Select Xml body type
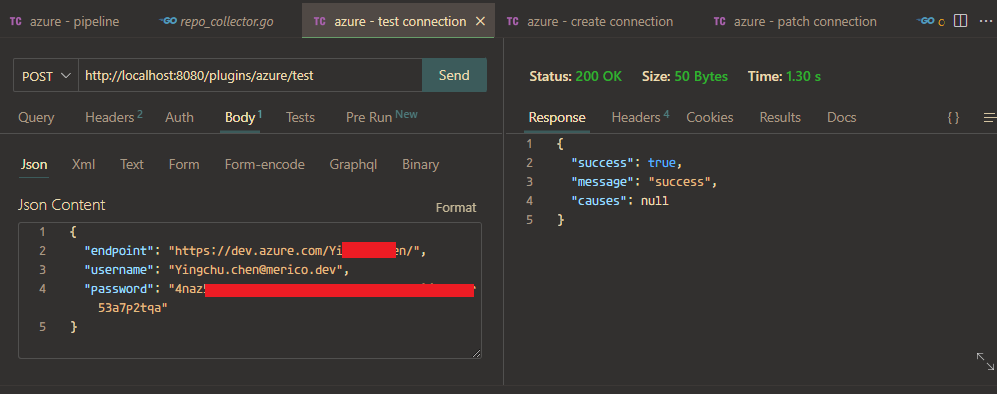 tap(83, 165)
